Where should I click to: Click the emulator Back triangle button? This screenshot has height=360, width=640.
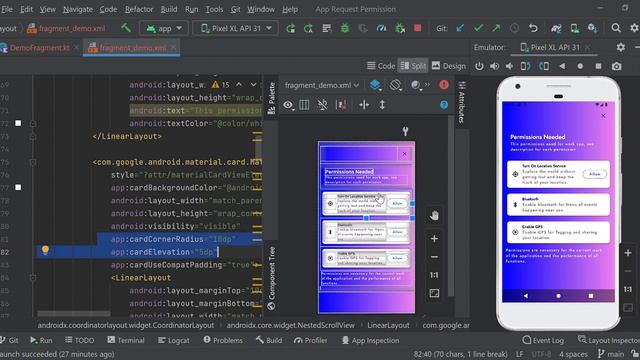pos(562,66)
